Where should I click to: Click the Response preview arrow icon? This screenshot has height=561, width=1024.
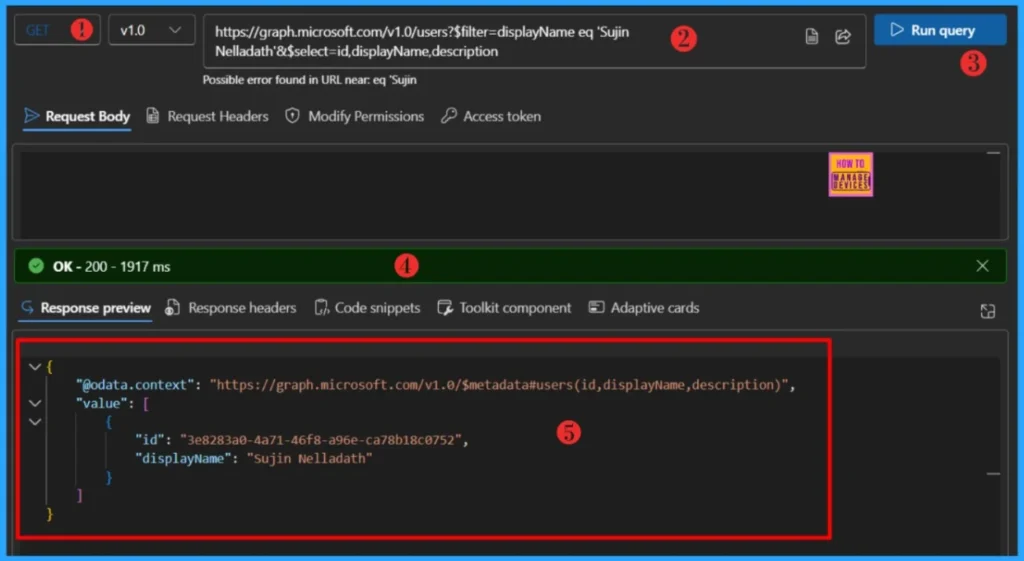click(27, 307)
